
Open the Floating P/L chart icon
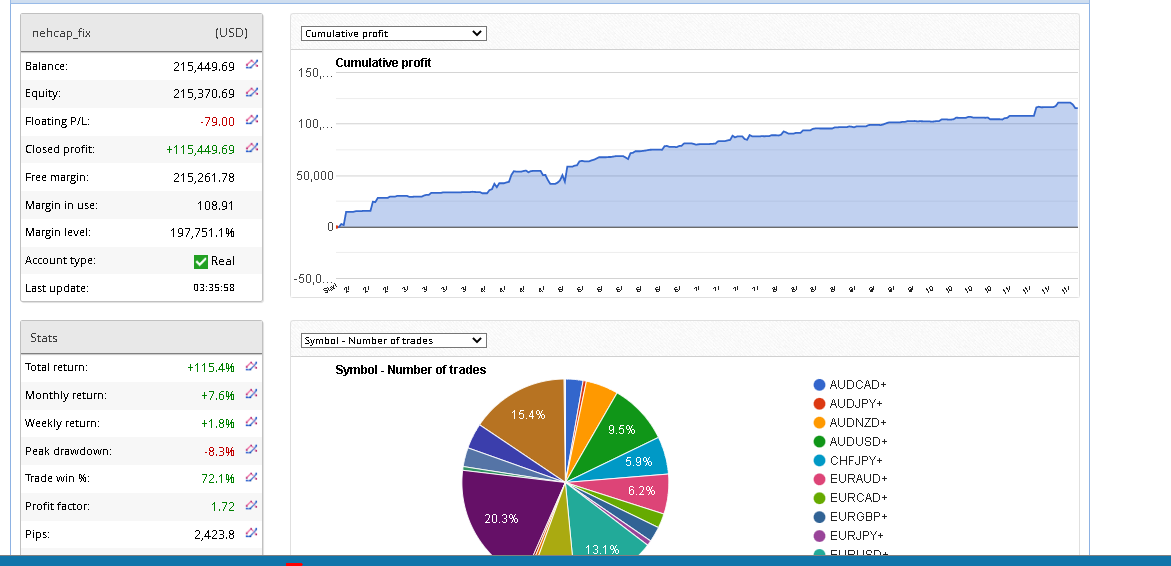point(252,121)
